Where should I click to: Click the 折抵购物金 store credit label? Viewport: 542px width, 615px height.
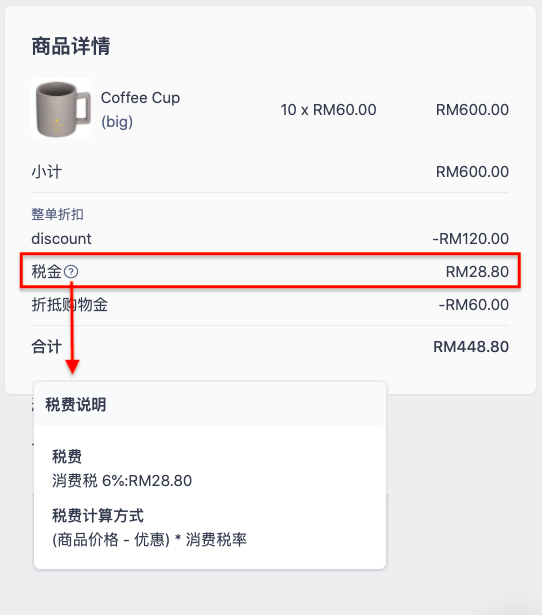point(69,304)
